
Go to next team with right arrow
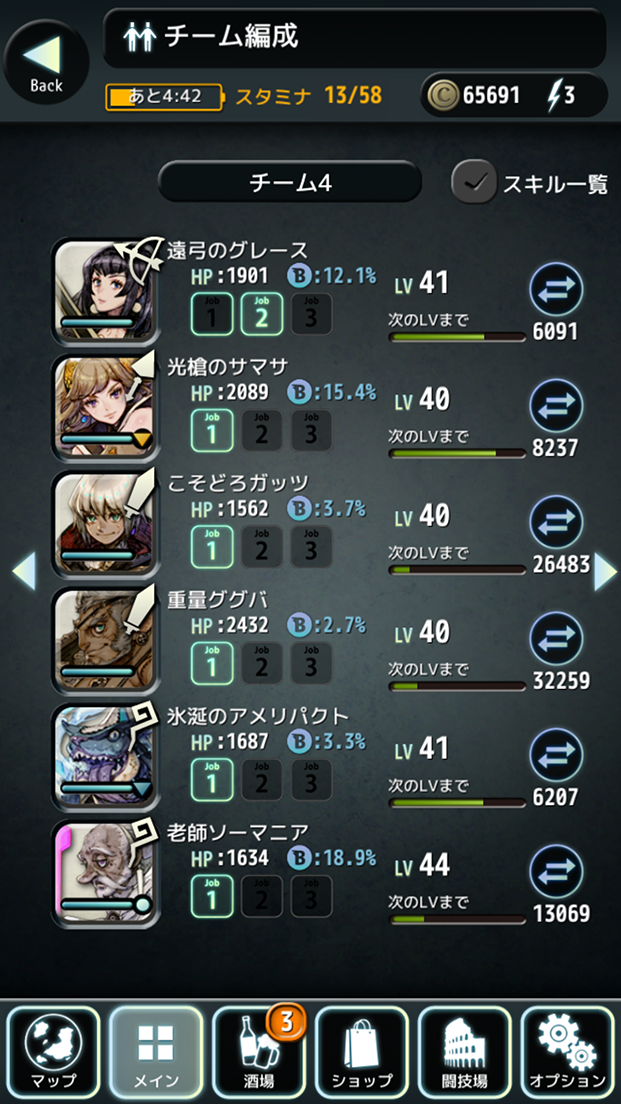click(x=605, y=571)
